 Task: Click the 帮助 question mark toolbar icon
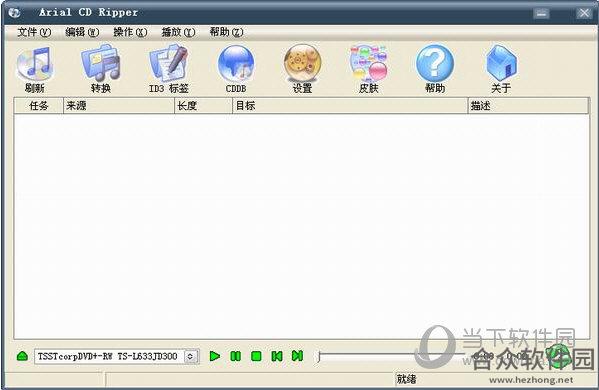(435, 63)
